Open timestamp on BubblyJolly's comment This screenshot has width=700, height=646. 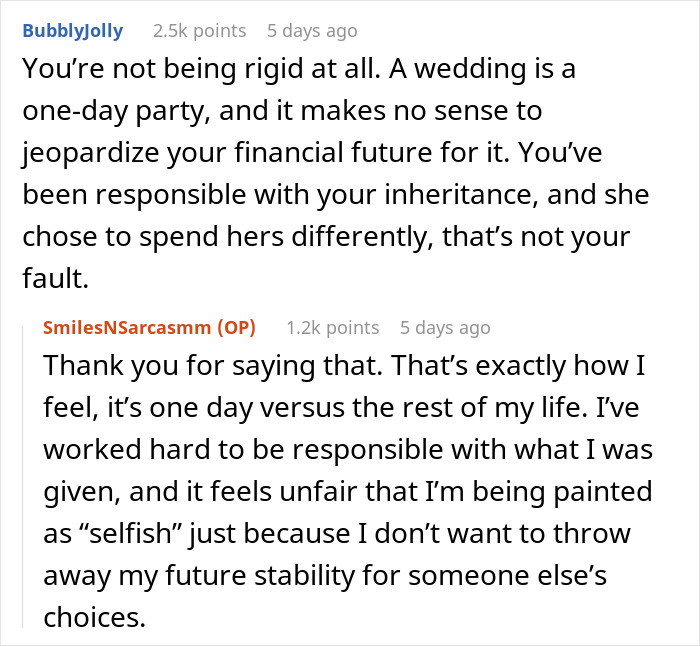tap(310, 31)
